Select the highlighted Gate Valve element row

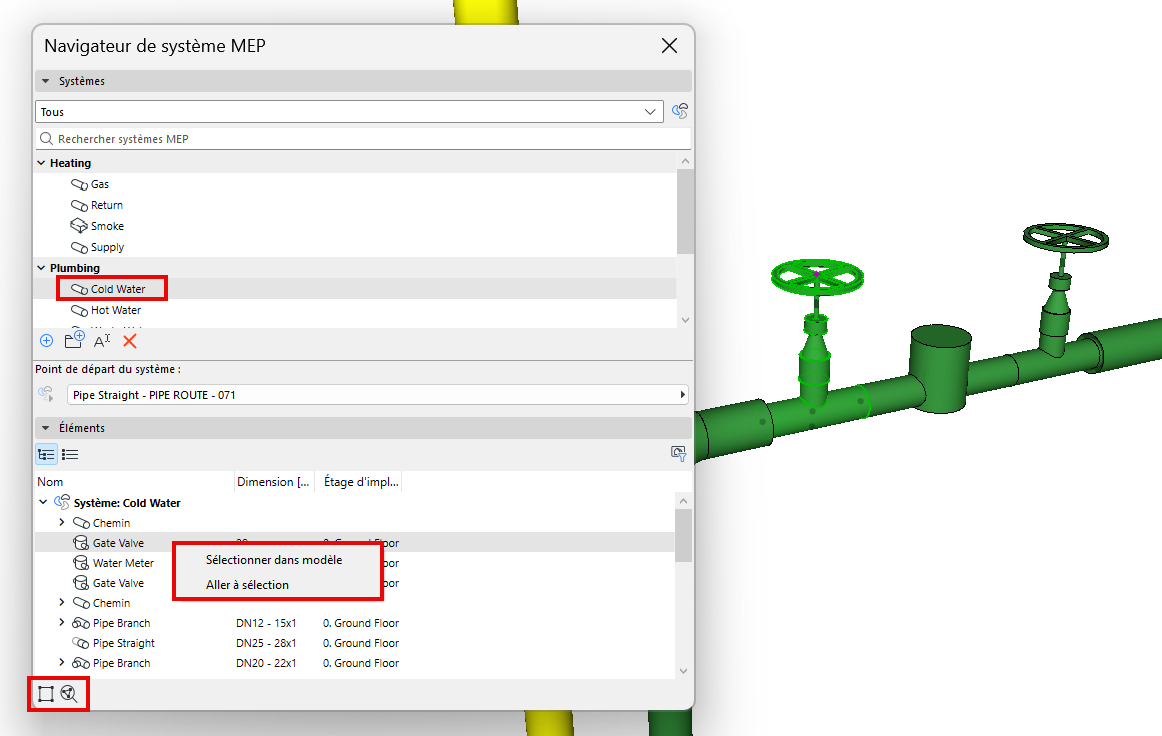(x=354, y=543)
